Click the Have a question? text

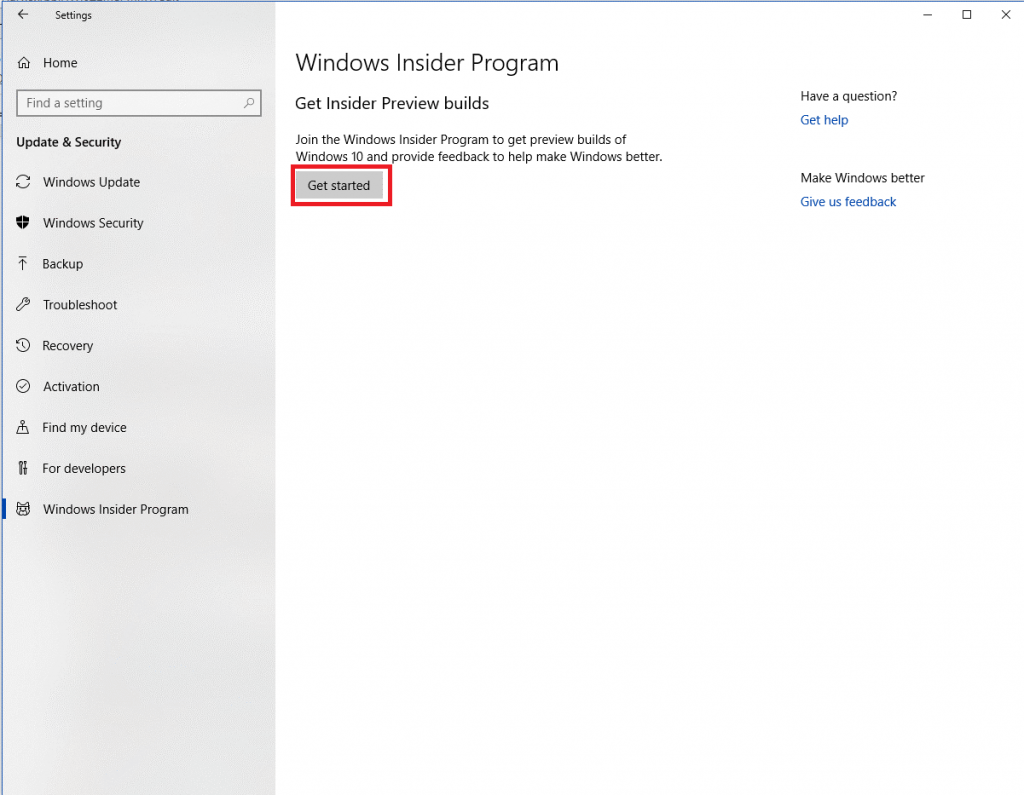click(x=848, y=96)
